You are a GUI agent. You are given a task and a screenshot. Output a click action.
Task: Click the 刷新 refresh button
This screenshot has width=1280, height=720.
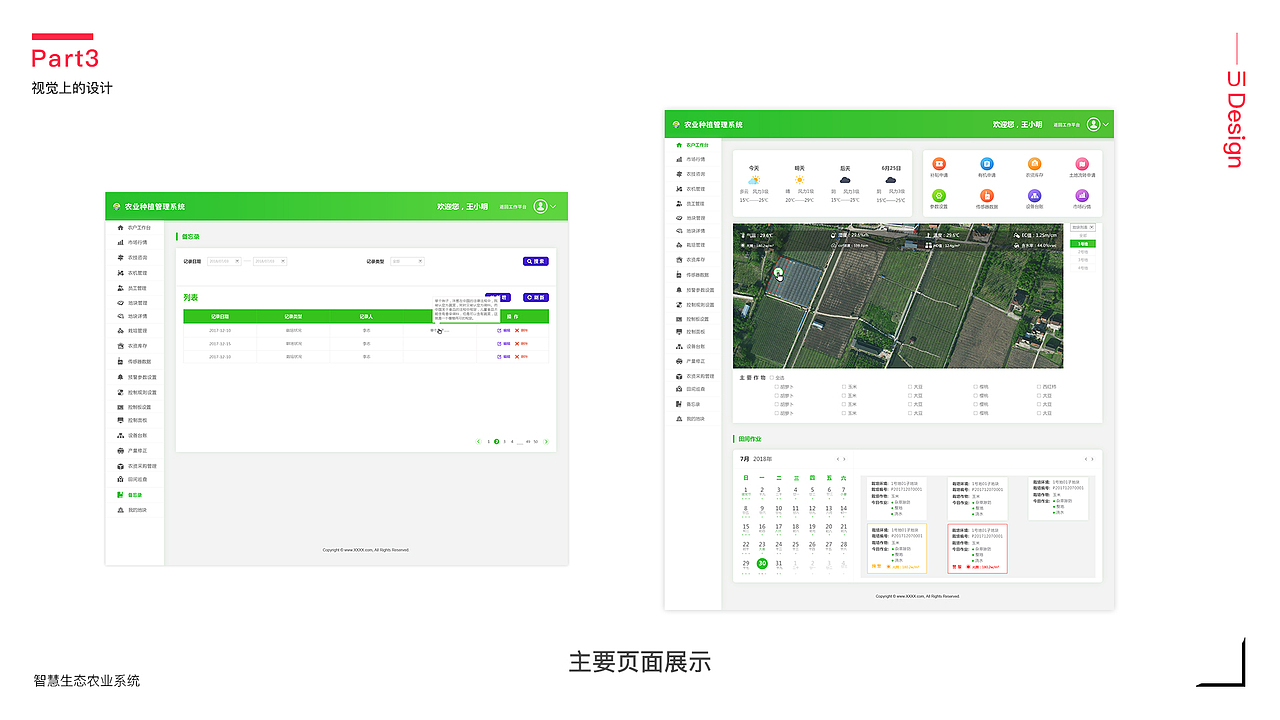pyautogui.click(x=536, y=297)
